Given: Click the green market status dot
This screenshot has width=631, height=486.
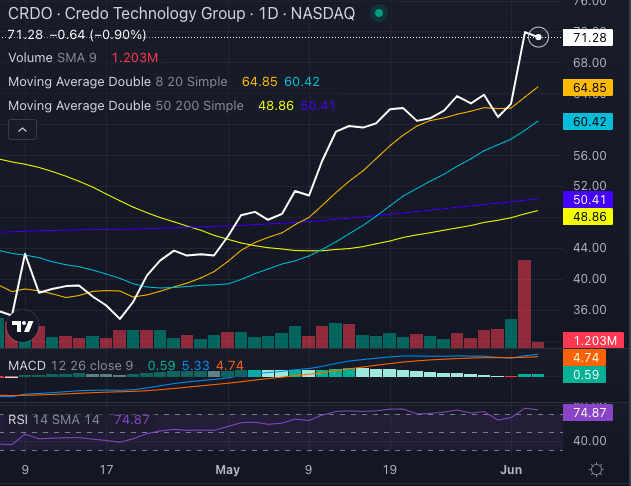Looking at the screenshot, I should [379, 13].
